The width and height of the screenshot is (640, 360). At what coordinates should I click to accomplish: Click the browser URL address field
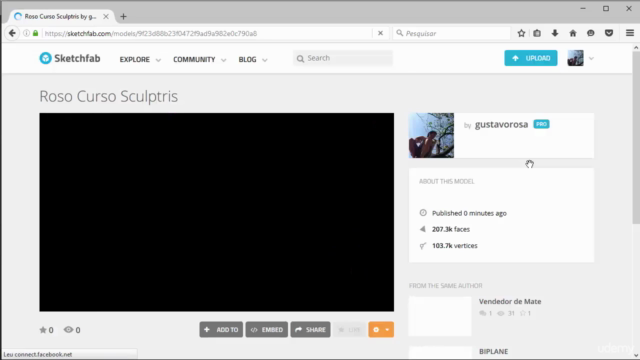coord(208,33)
